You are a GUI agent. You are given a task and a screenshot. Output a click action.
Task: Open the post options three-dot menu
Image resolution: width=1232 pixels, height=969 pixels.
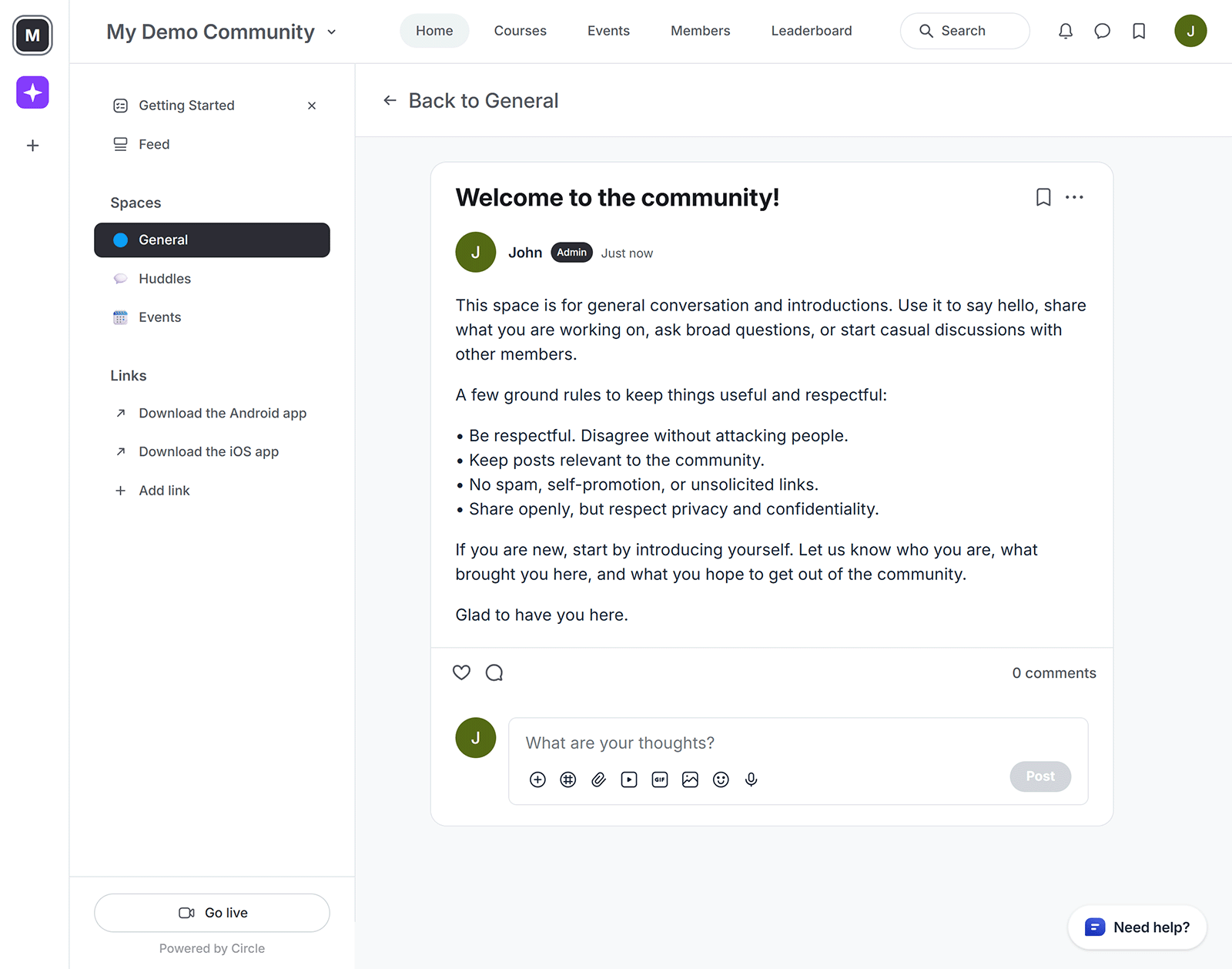point(1075,197)
